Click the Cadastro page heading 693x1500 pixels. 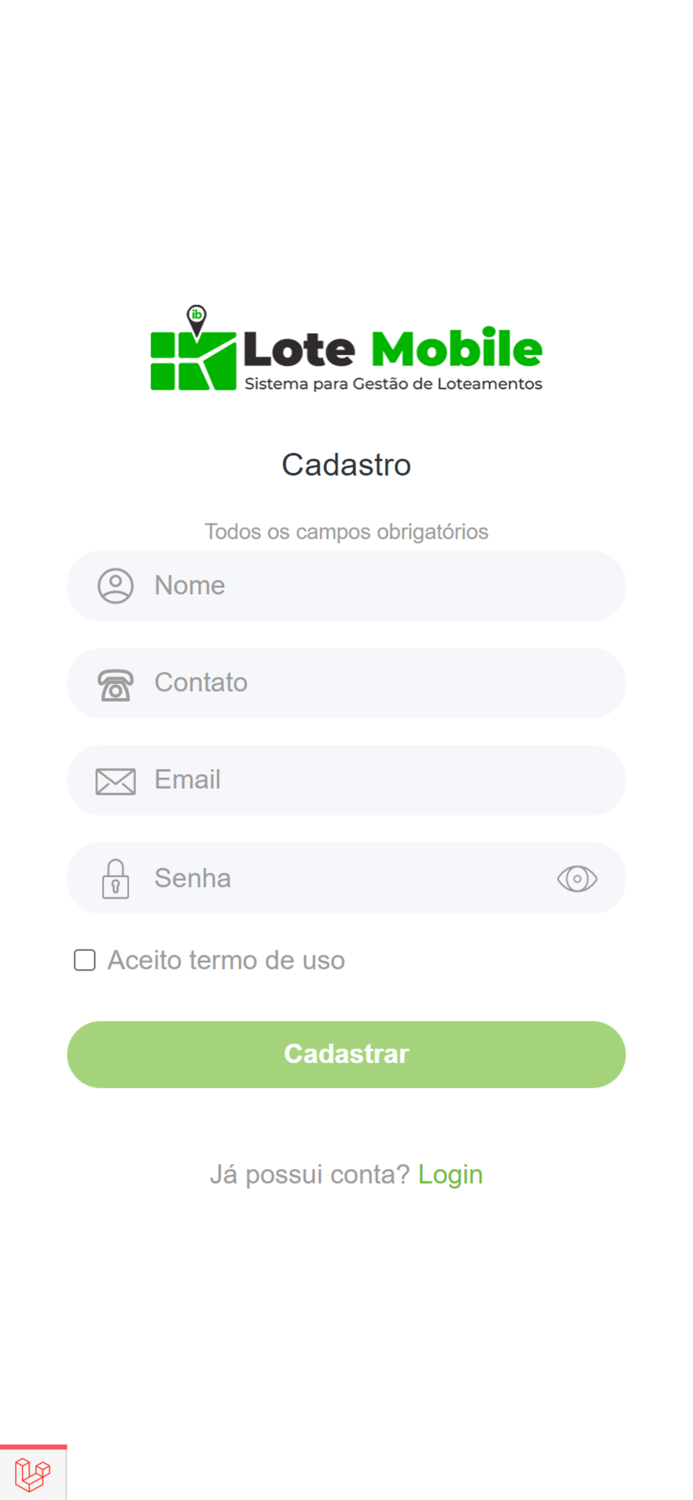click(346, 465)
